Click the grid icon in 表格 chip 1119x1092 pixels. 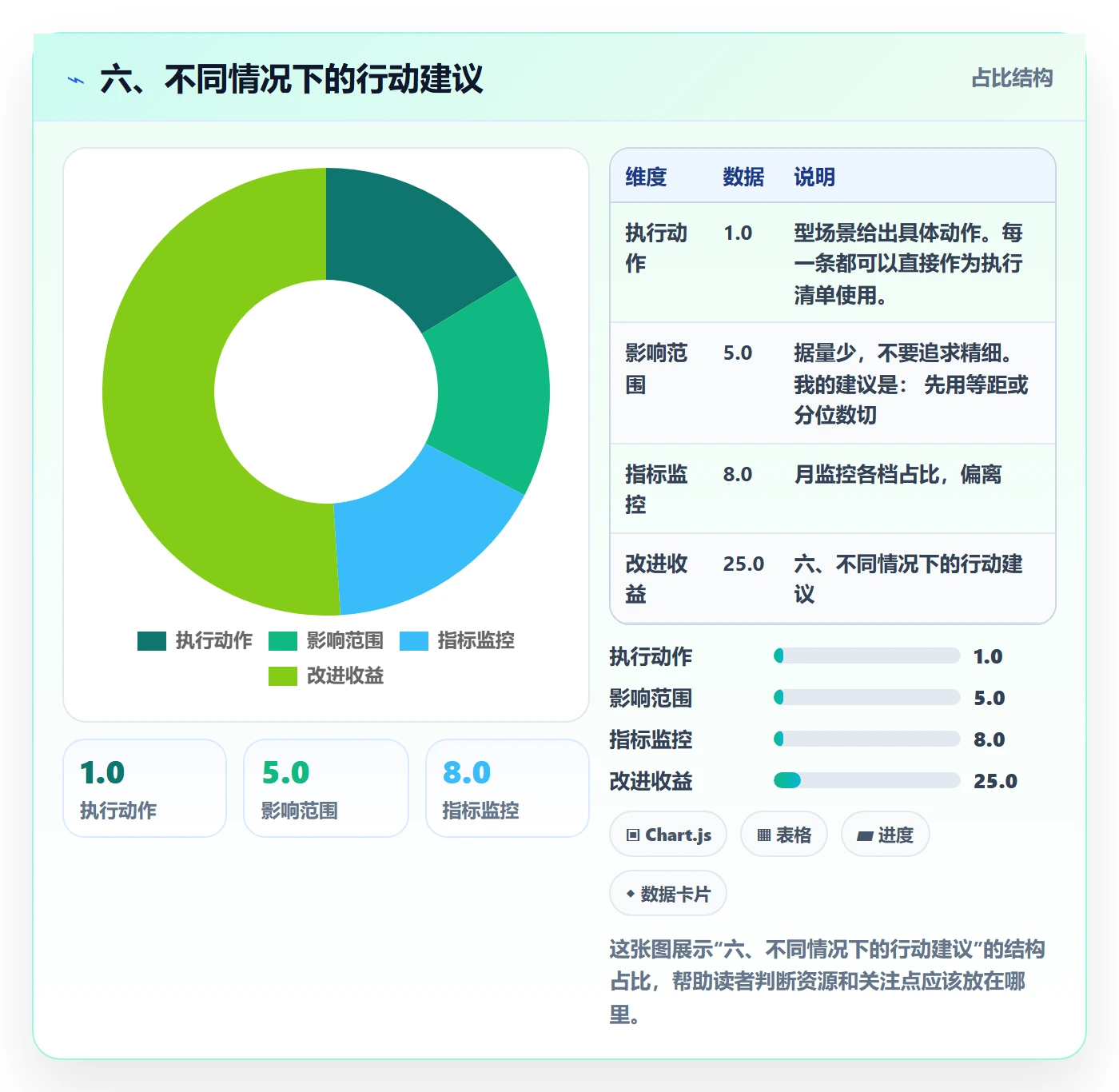click(764, 835)
